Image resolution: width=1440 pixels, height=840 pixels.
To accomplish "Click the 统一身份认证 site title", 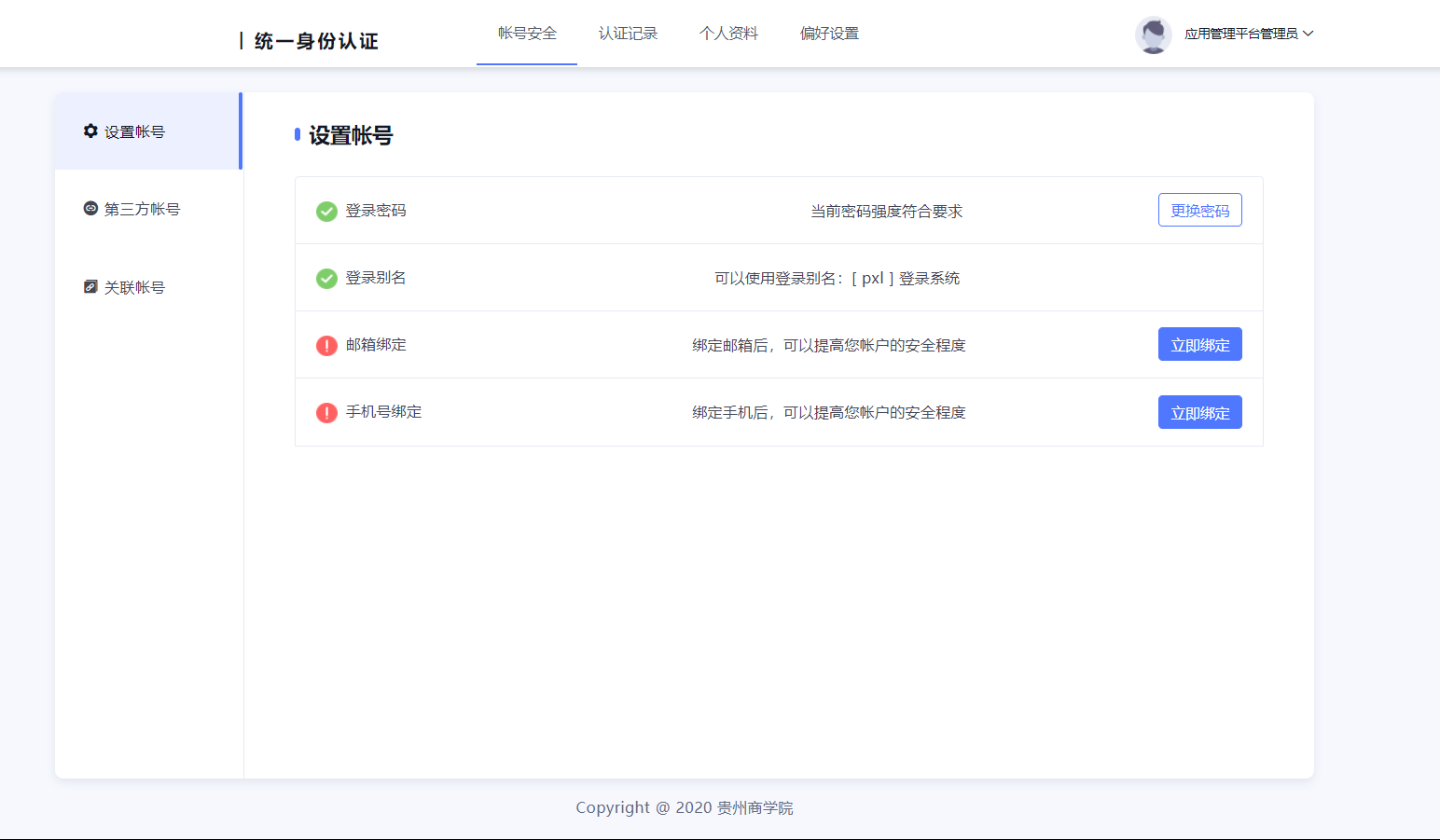I will (x=315, y=41).
